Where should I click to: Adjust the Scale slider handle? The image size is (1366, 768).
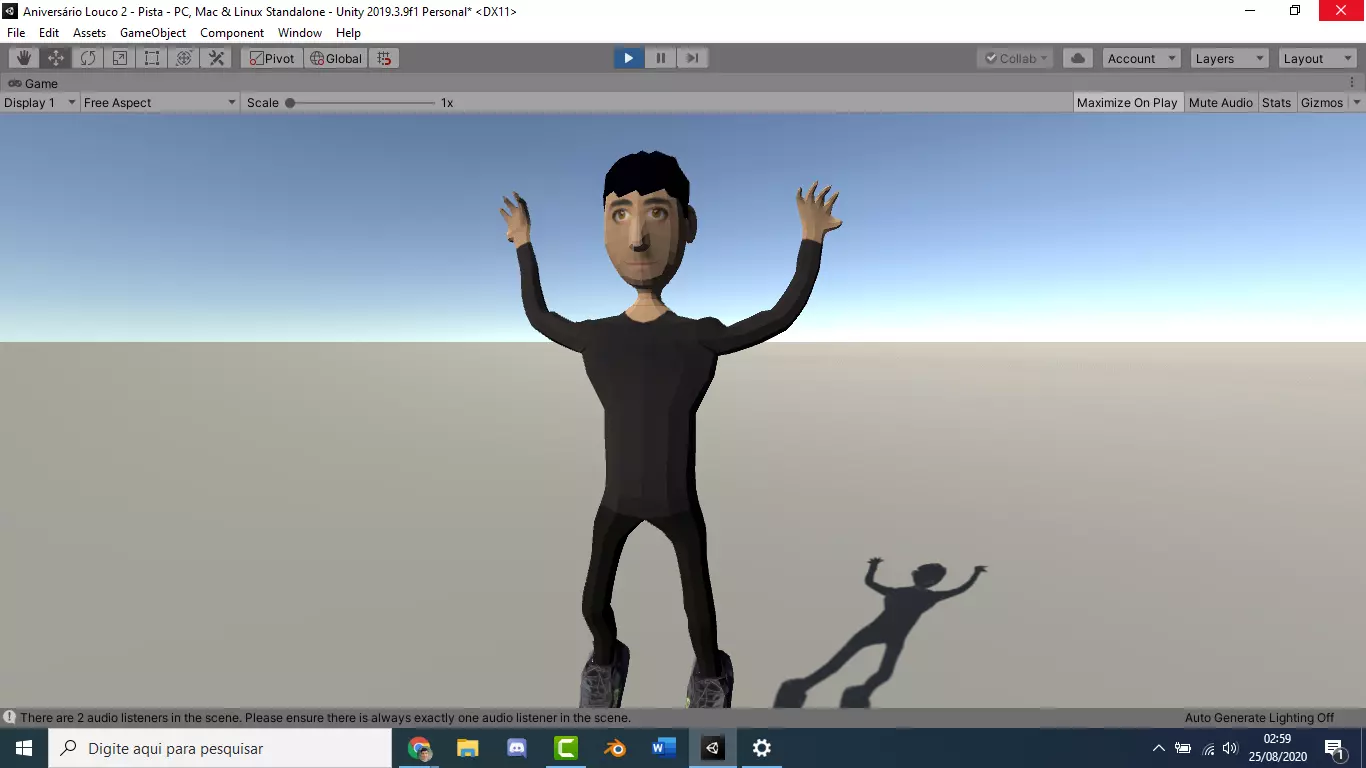(x=290, y=102)
